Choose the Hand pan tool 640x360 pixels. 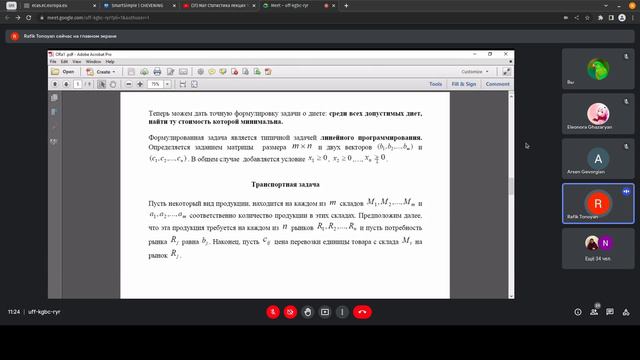[x=113, y=84]
